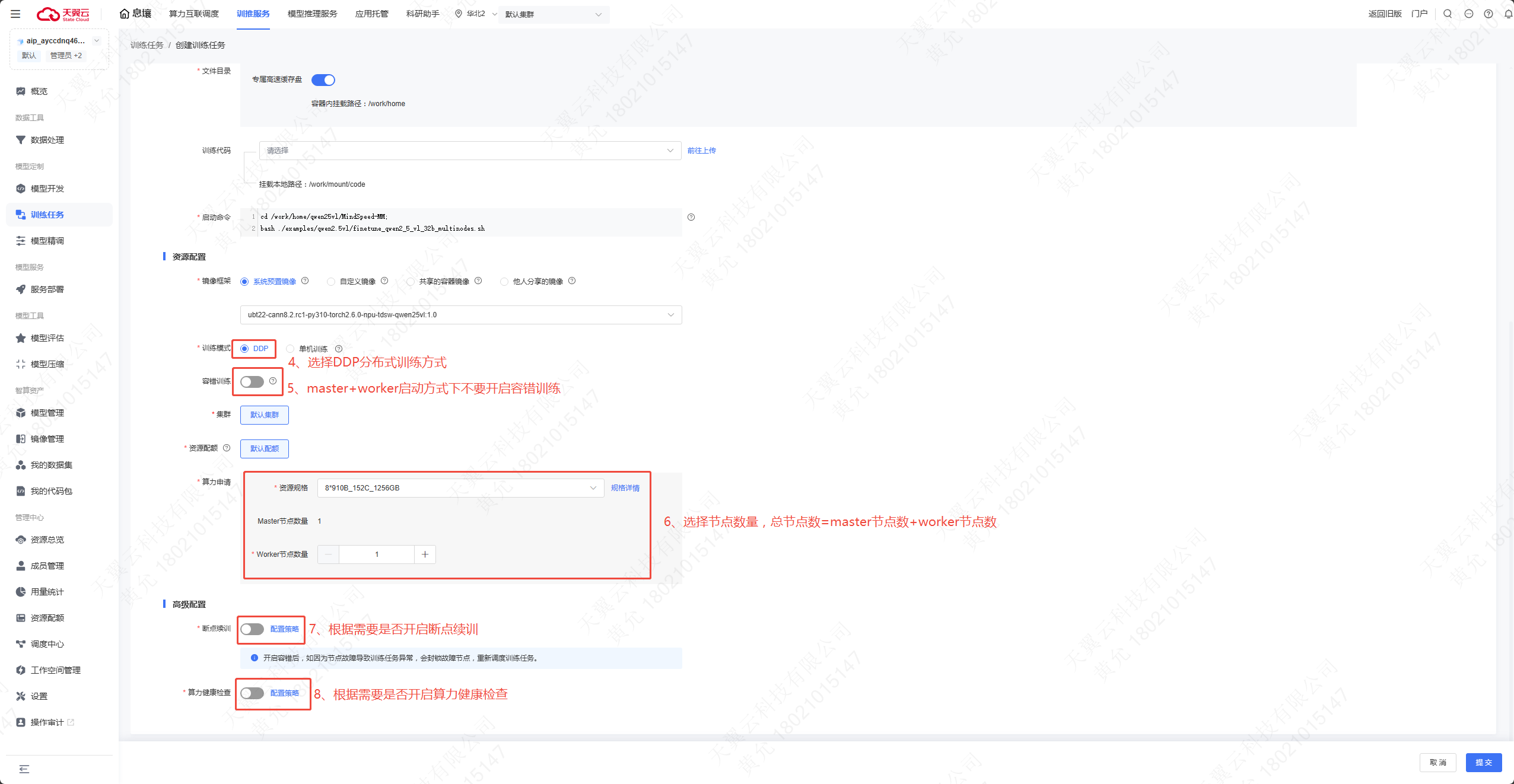Expand the 训练代码 请选择 dropdown
This screenshot has height=784, width=1514.
click(x=469, y=151)
